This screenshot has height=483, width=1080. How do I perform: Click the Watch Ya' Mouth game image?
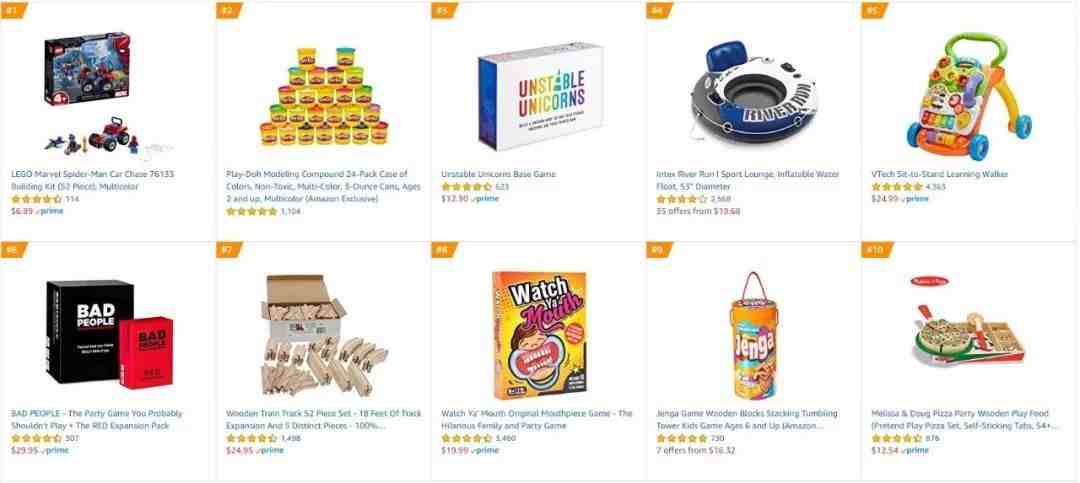click(x=539, y=335)
